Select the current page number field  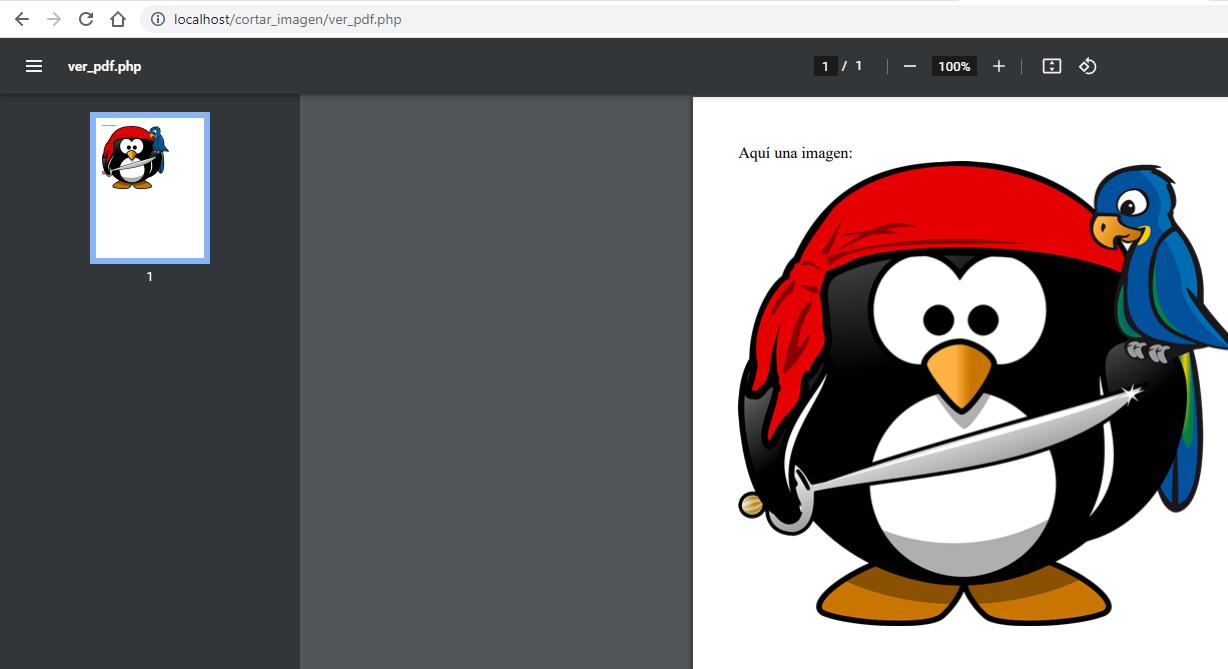coord(825,66)
